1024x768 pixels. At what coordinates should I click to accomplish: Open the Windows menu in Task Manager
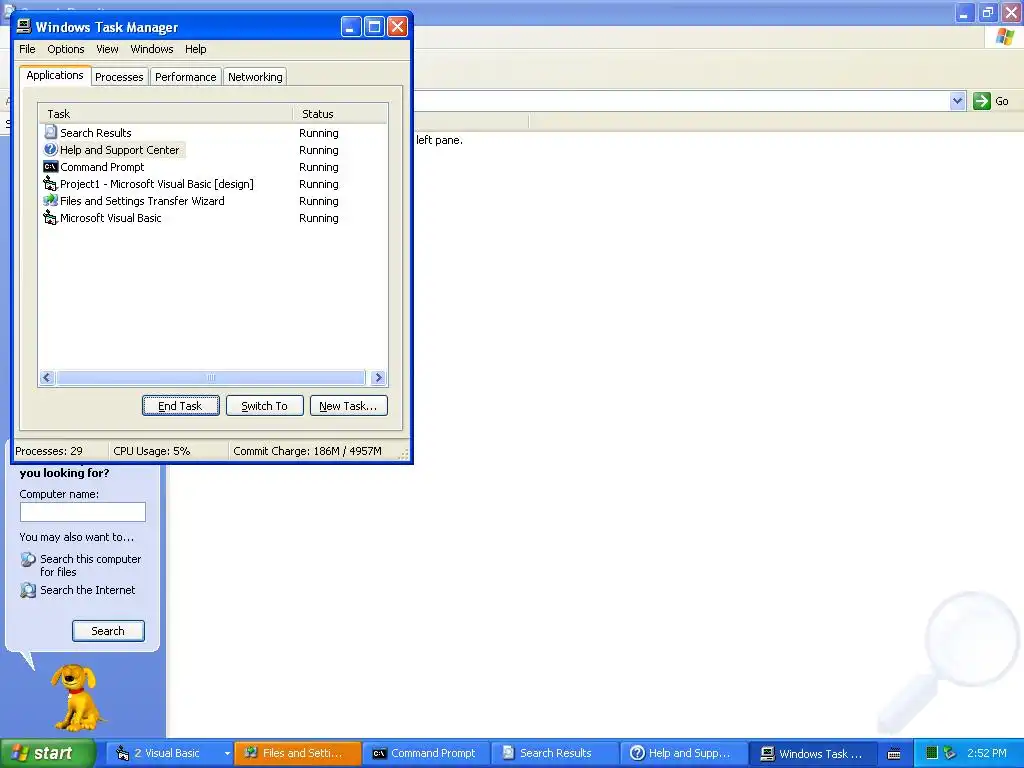point(152,49)
